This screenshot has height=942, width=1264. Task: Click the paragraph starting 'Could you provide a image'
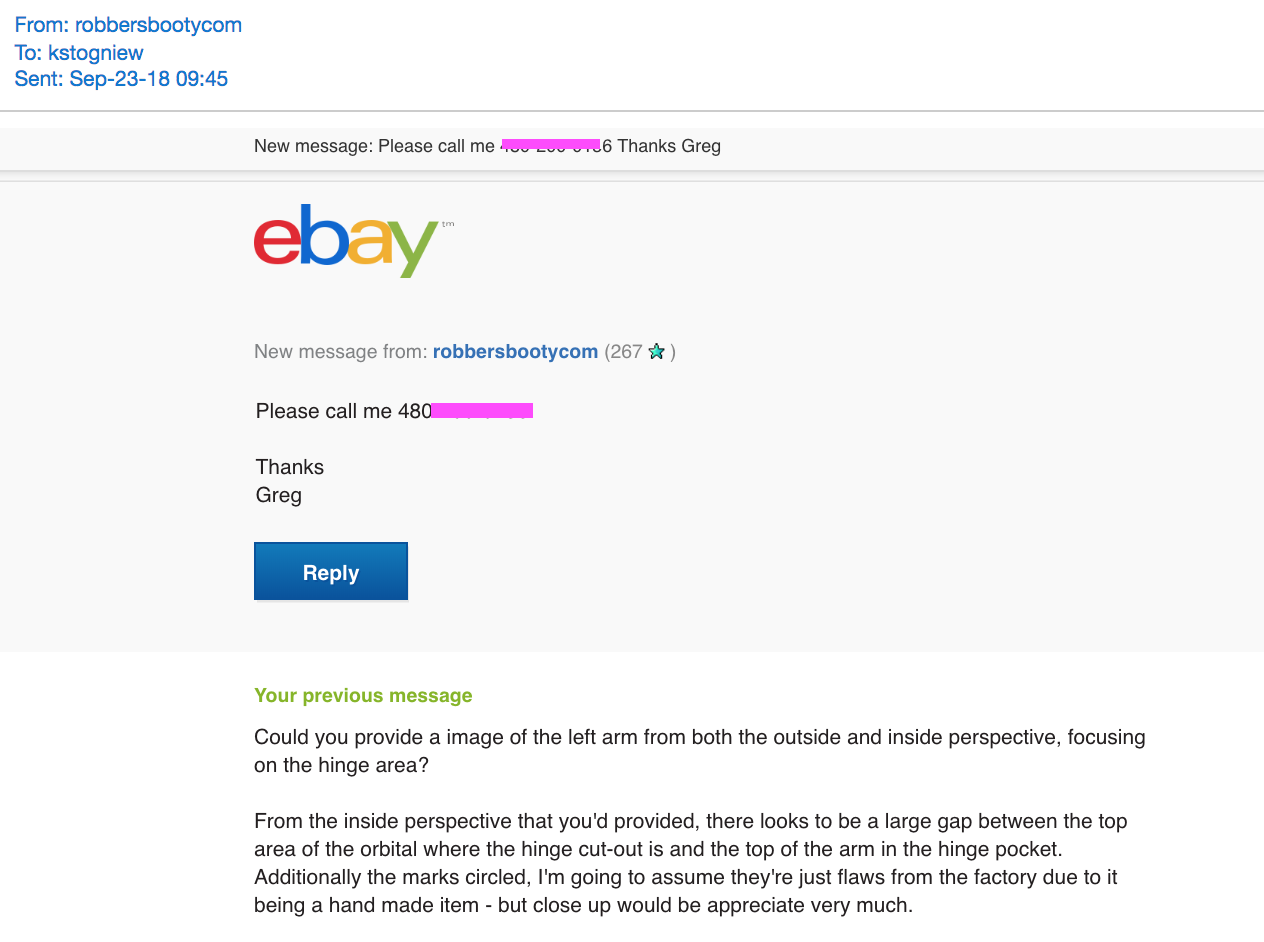coord(699,751)
